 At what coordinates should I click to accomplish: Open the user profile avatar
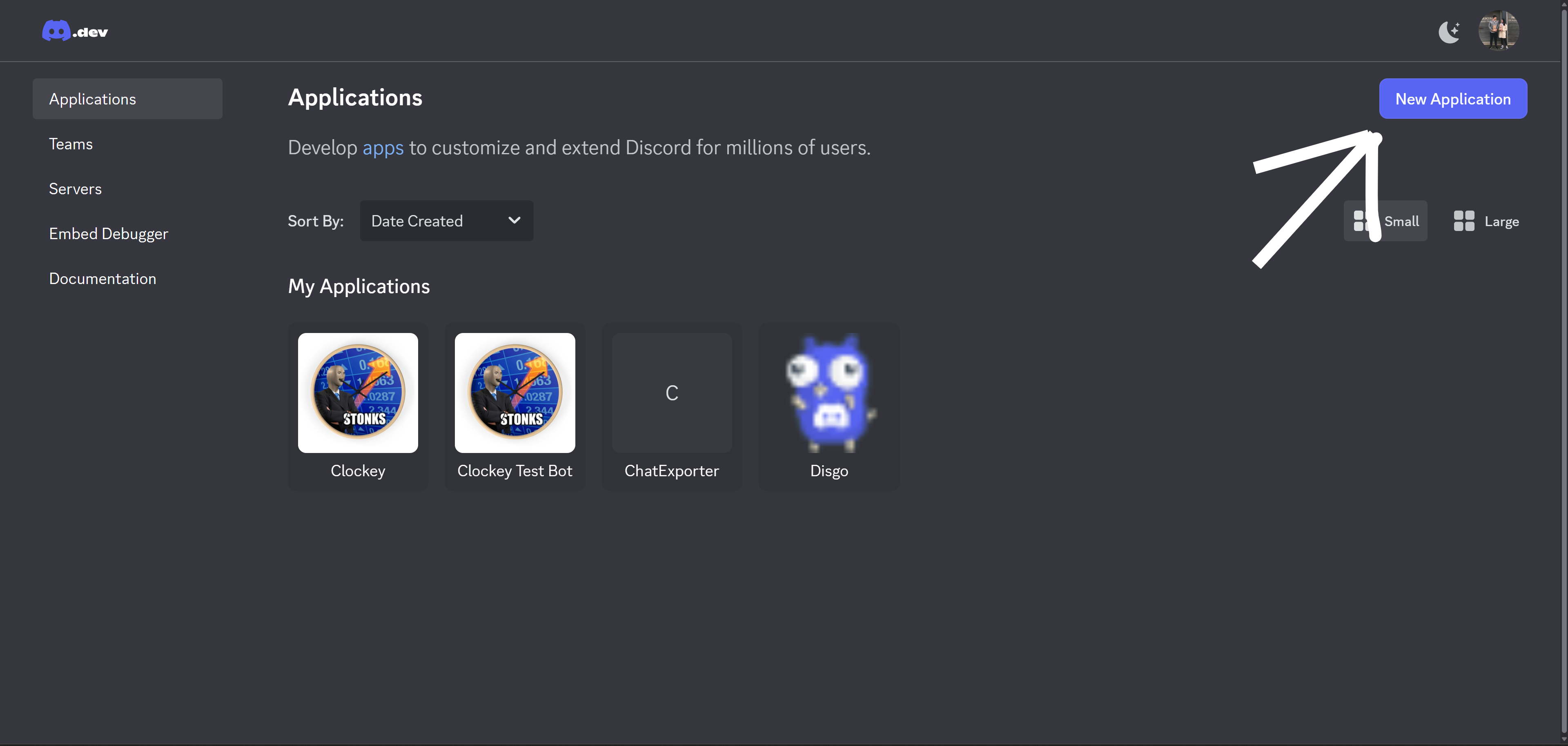[x=1498, y=31]
